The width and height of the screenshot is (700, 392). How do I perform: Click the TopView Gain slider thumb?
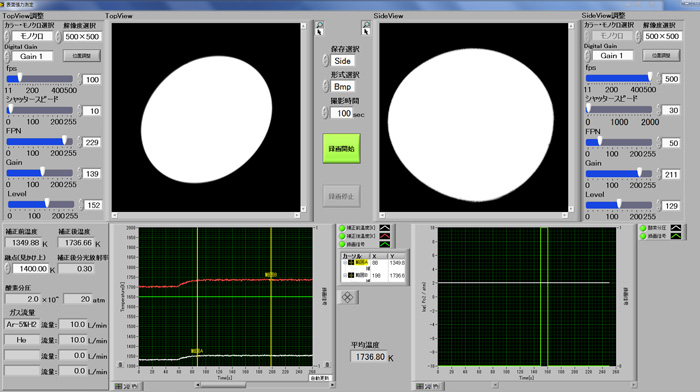[x=42, y=171]
